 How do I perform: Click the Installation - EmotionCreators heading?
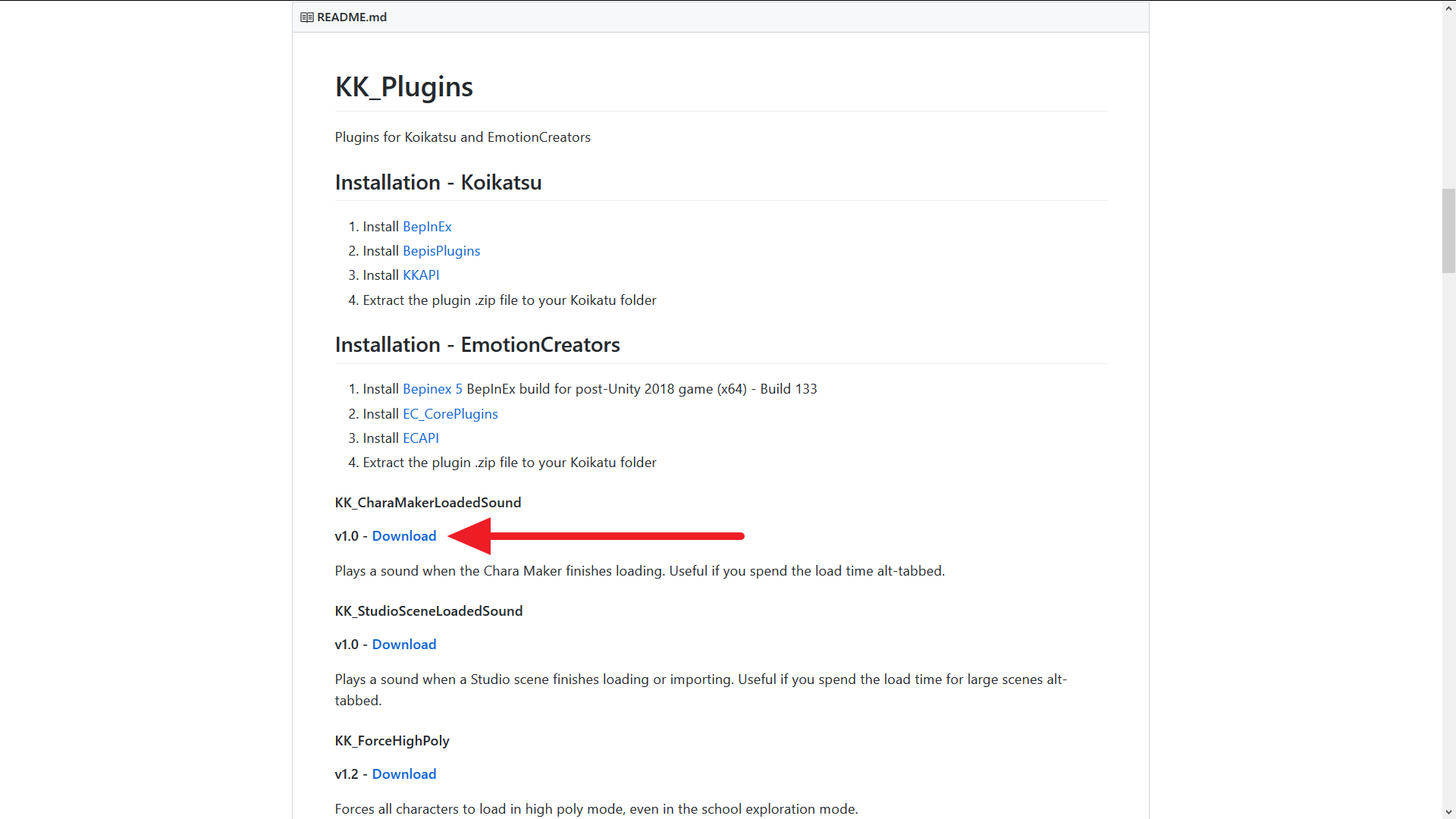click(x=478, y=345)
